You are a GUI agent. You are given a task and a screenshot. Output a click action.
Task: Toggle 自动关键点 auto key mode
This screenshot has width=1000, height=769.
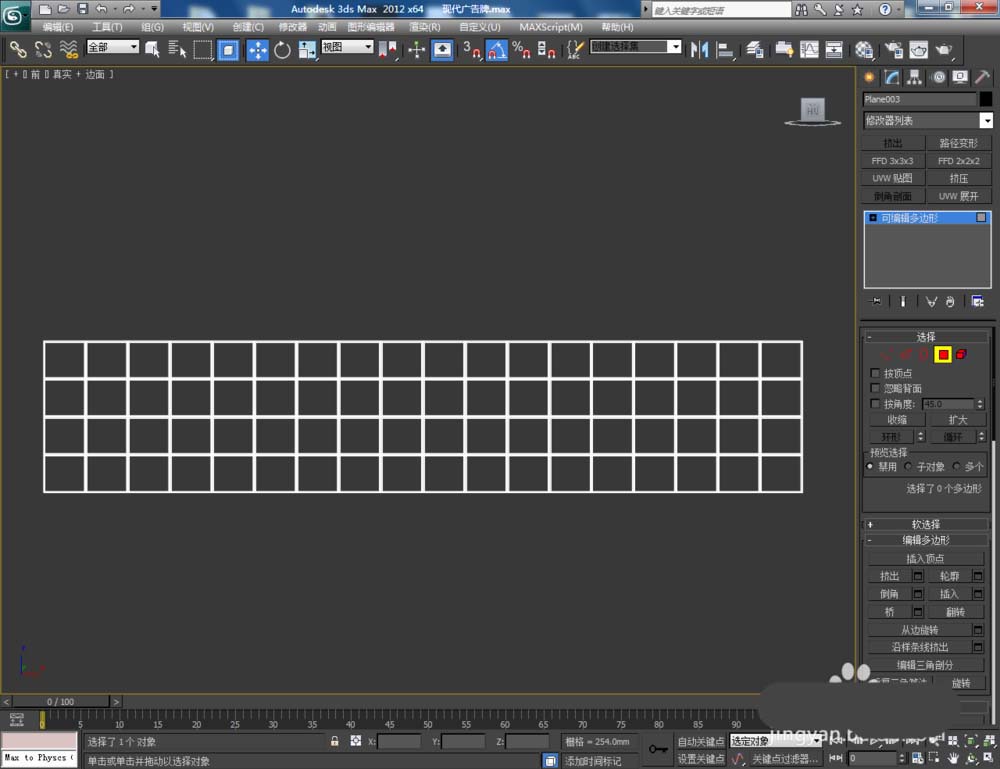tap(700, 742)
